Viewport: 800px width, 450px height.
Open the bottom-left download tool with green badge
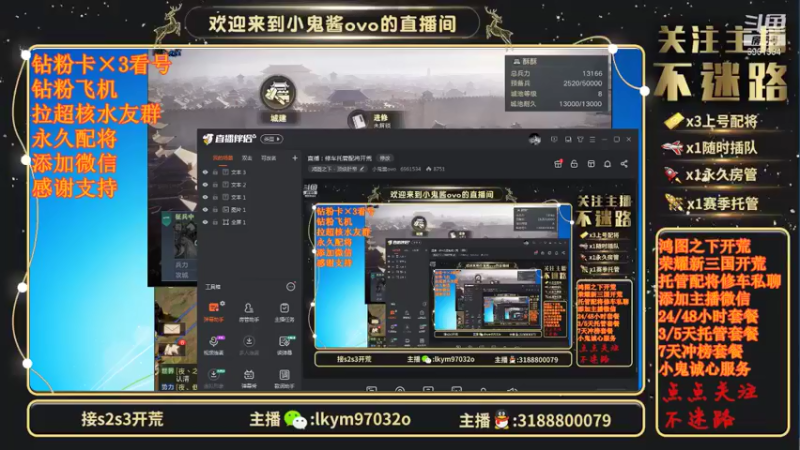coord(214,378)
